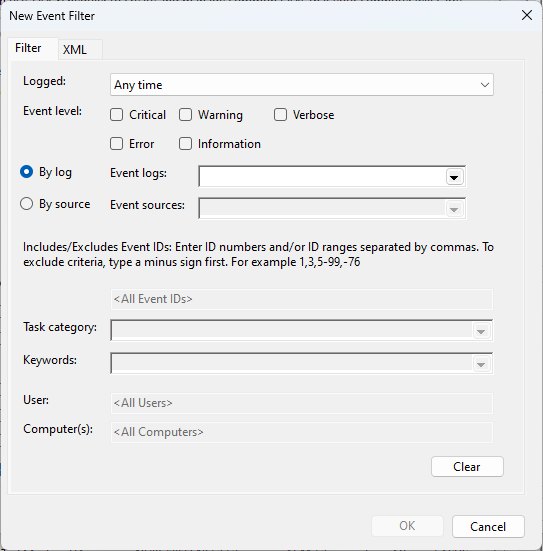Viewport: 543px width, 551px height.
Task: Close the New Event Filter dialog
Action: tap(527, 15)
